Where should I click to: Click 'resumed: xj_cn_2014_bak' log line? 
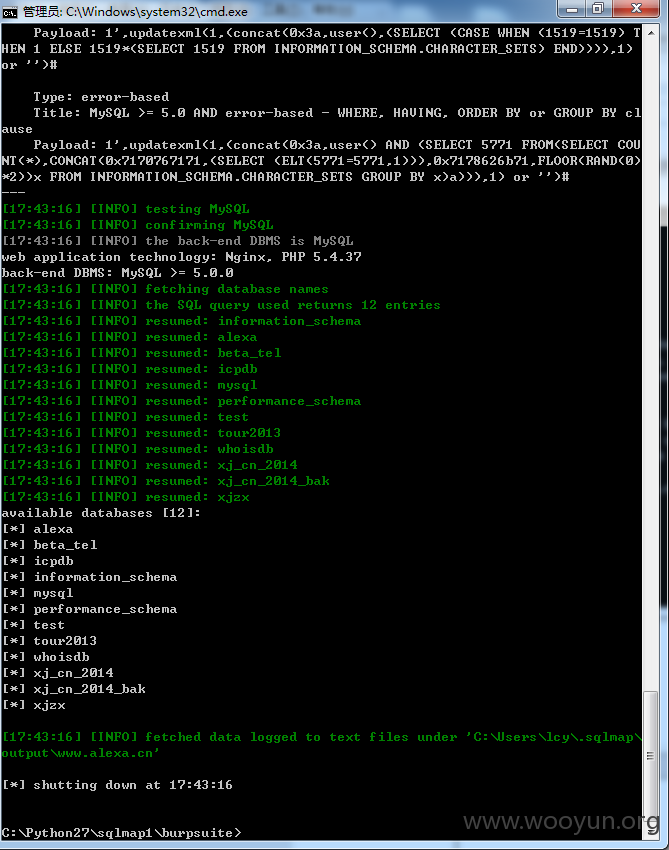[x=166, y=481]
